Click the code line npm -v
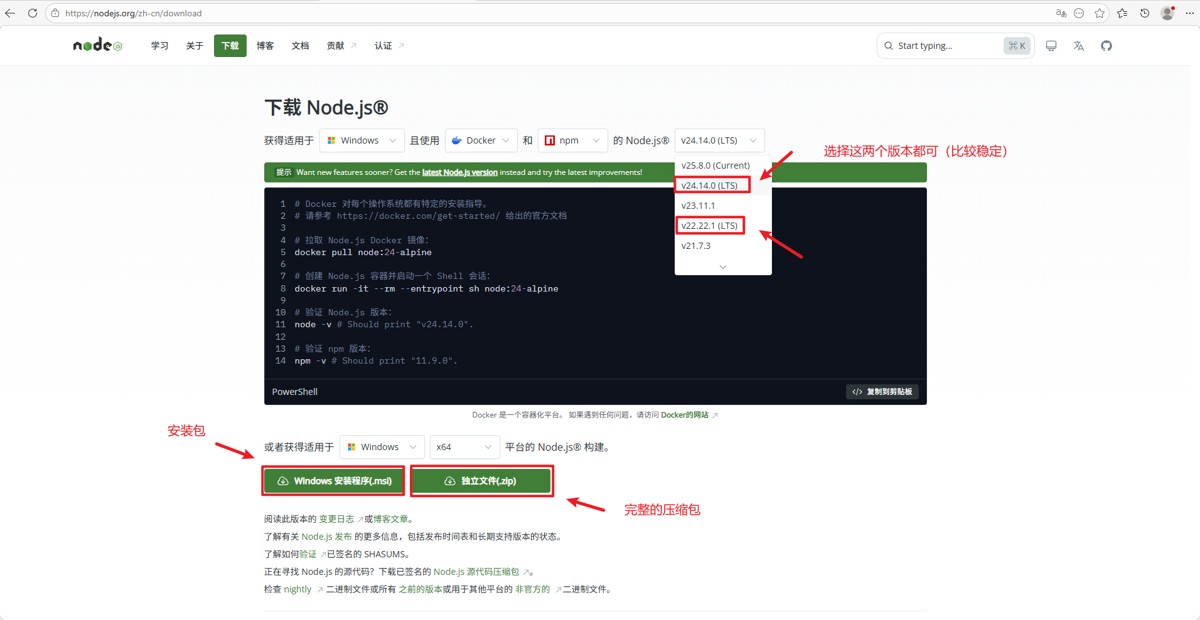Image resolution: width=1200 pixels, height=620 pixels. click(376, 360)
